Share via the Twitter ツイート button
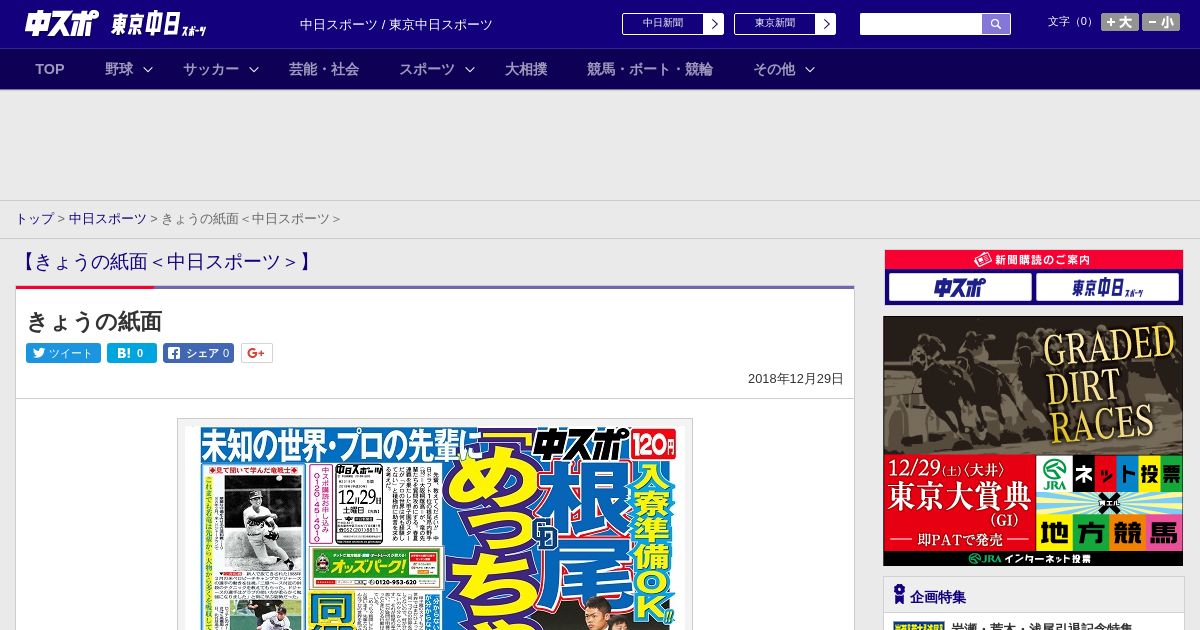1200x630 pixels. pos(63,353)
